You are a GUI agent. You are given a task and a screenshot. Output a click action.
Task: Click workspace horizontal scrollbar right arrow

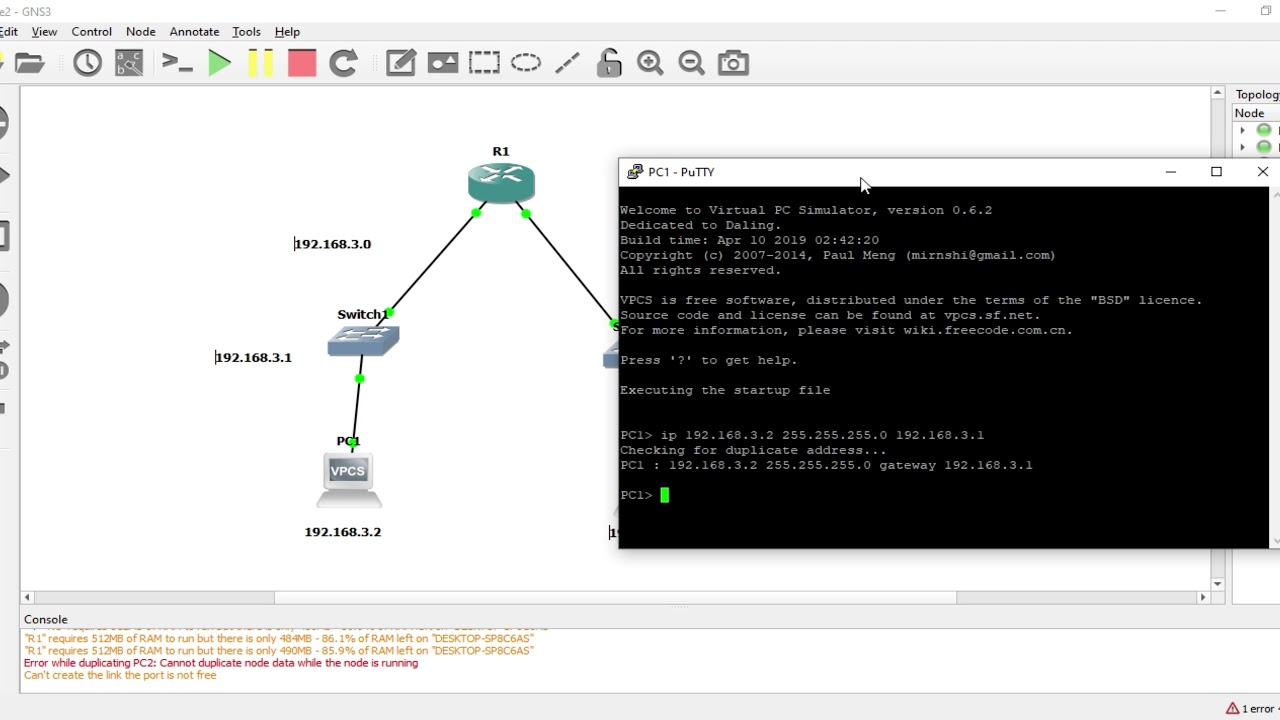coord(1203,598)
